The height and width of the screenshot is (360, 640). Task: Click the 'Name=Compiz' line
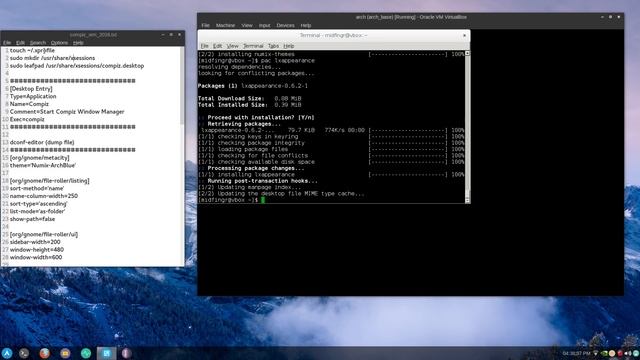pyautogui.click(x=29, y=104)
